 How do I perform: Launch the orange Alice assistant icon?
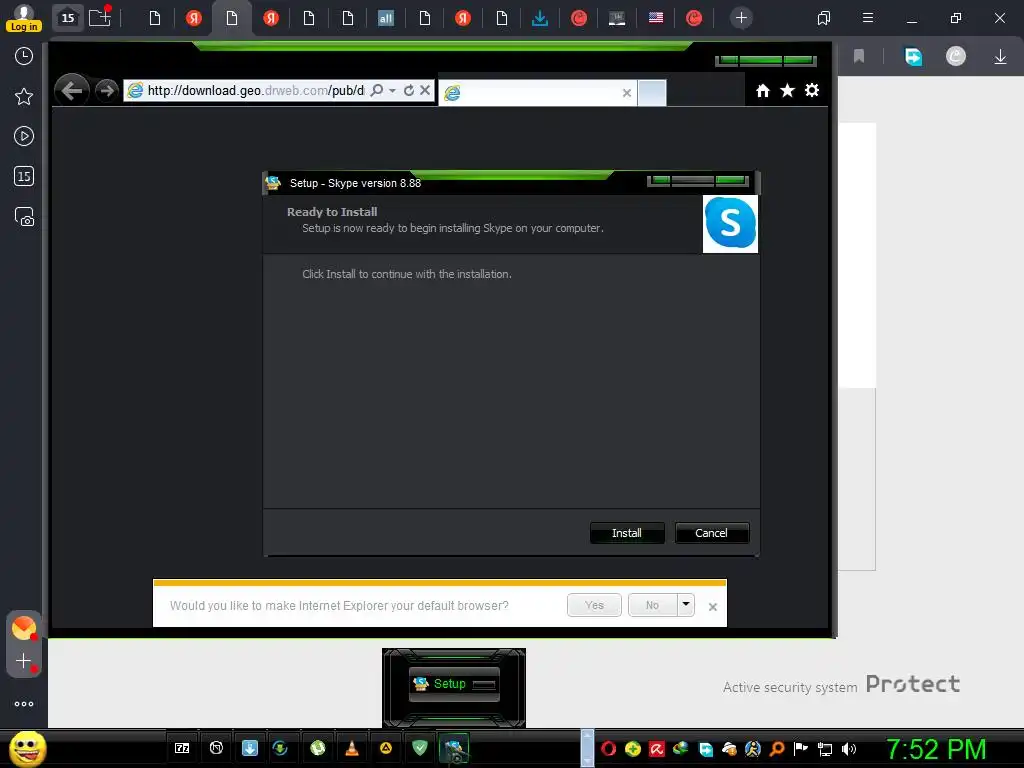pyautogui.click(x=24, y=628)
